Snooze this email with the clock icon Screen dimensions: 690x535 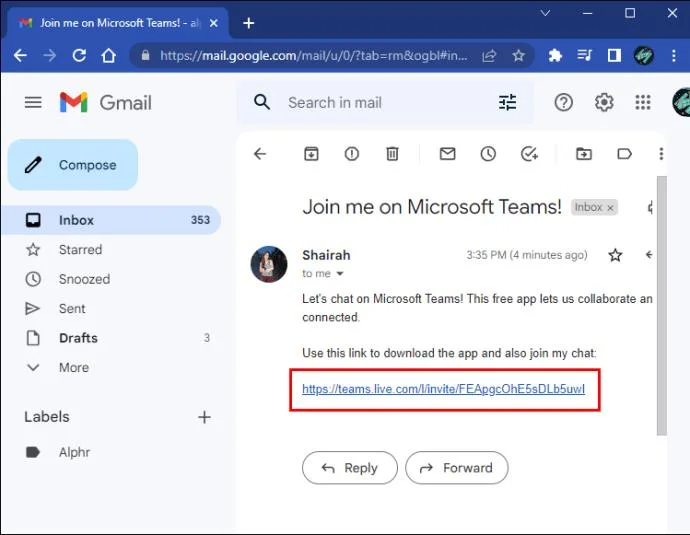pos(488,154)
